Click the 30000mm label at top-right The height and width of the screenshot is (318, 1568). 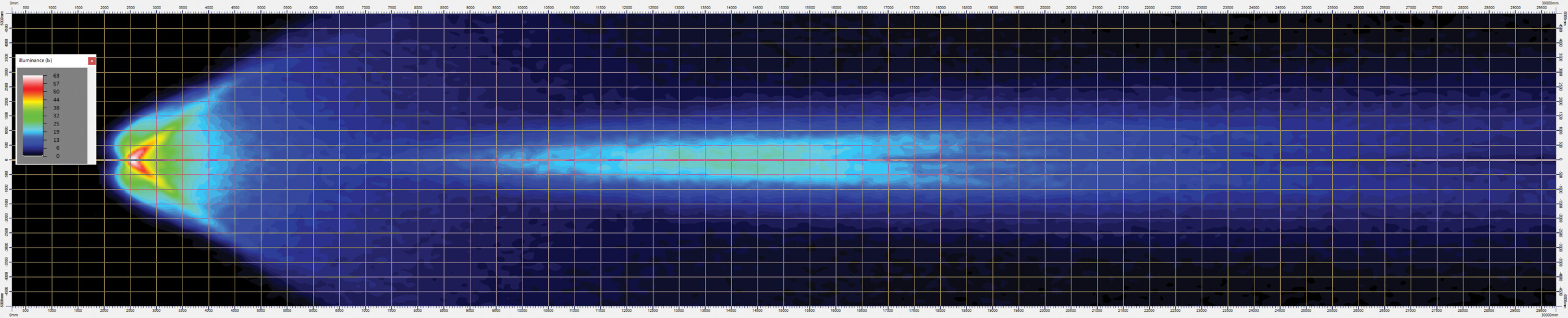1550,3
